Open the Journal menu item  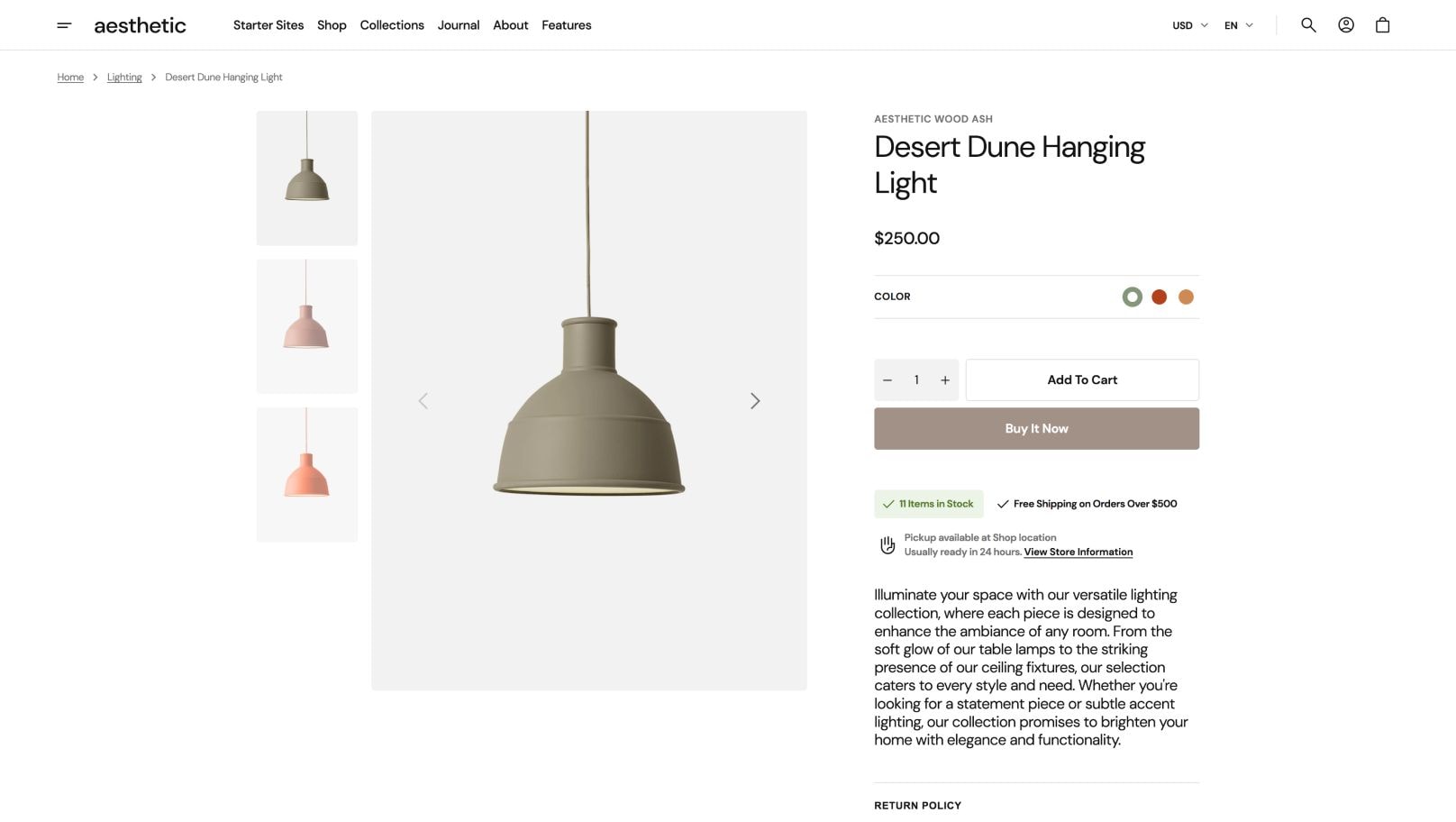pos(459,25)
